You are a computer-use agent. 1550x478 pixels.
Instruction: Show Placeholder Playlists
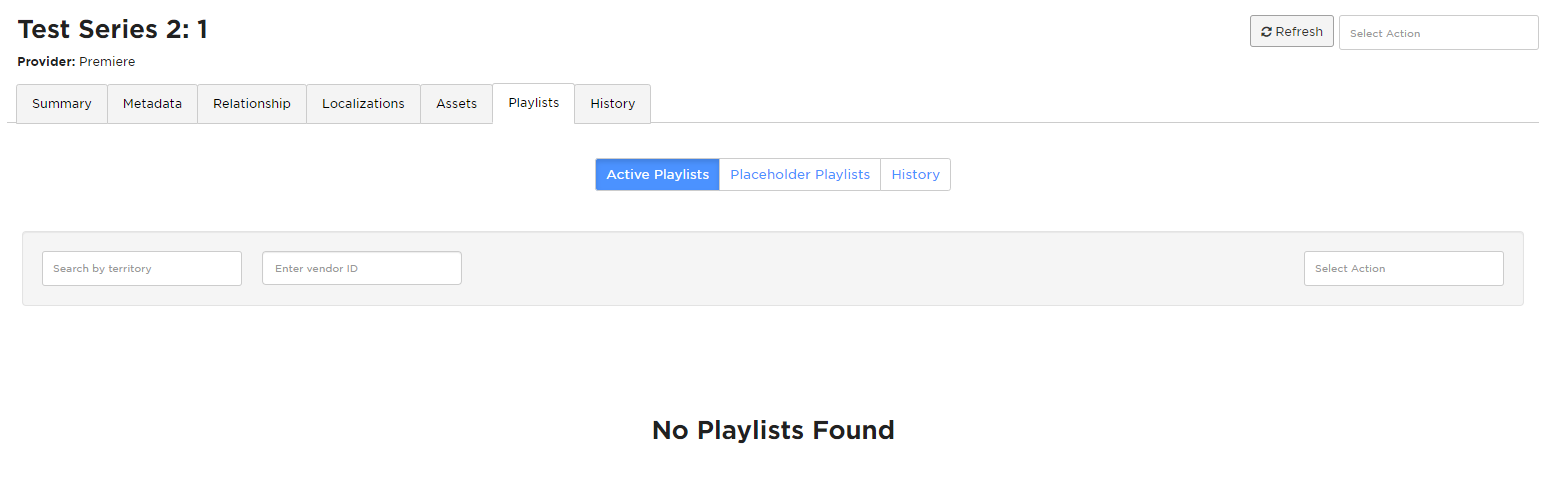pos(800,174)
